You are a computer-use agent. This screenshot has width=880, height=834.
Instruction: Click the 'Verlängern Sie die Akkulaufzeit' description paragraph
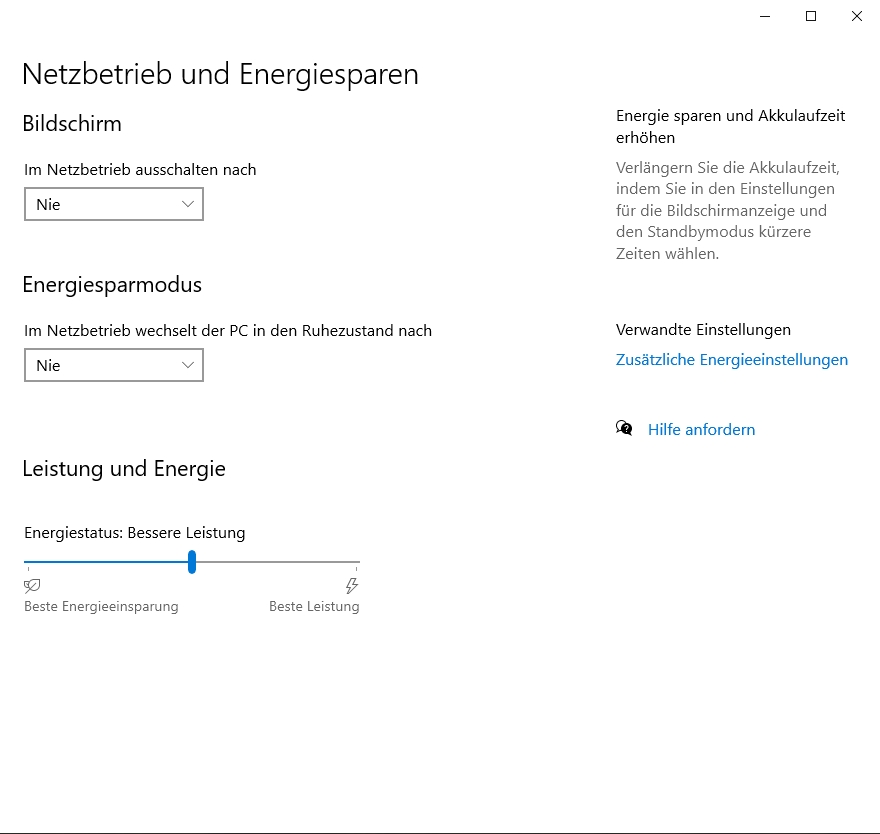[727, 210]
